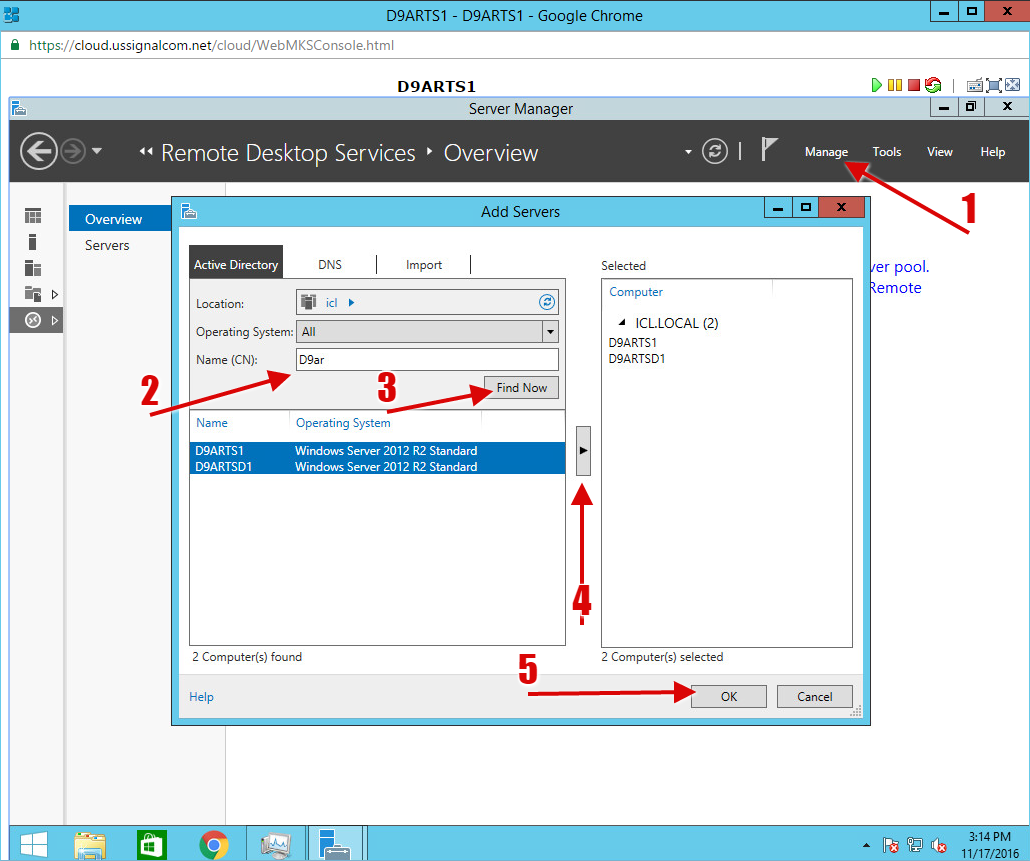Click the green power-on play icon

click(x=876, y=85)
